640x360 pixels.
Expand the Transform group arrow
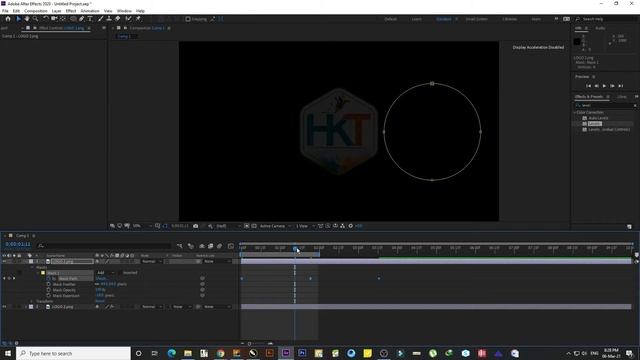(x=32, y=301)
